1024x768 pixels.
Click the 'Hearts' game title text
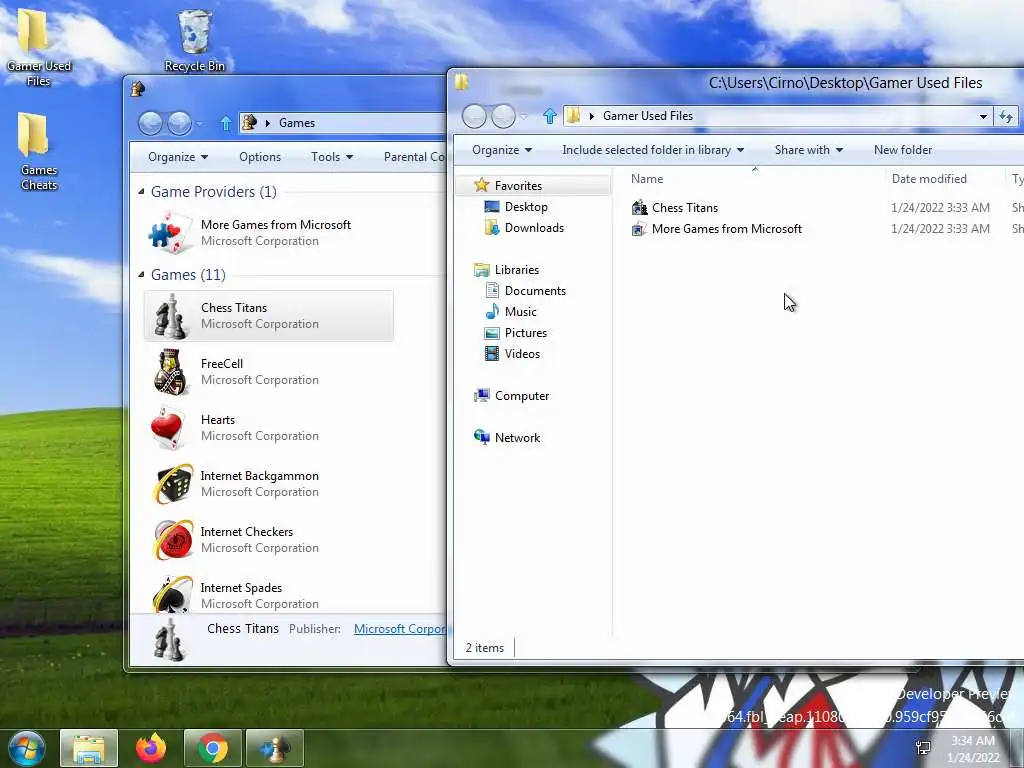tap(217, 419)
